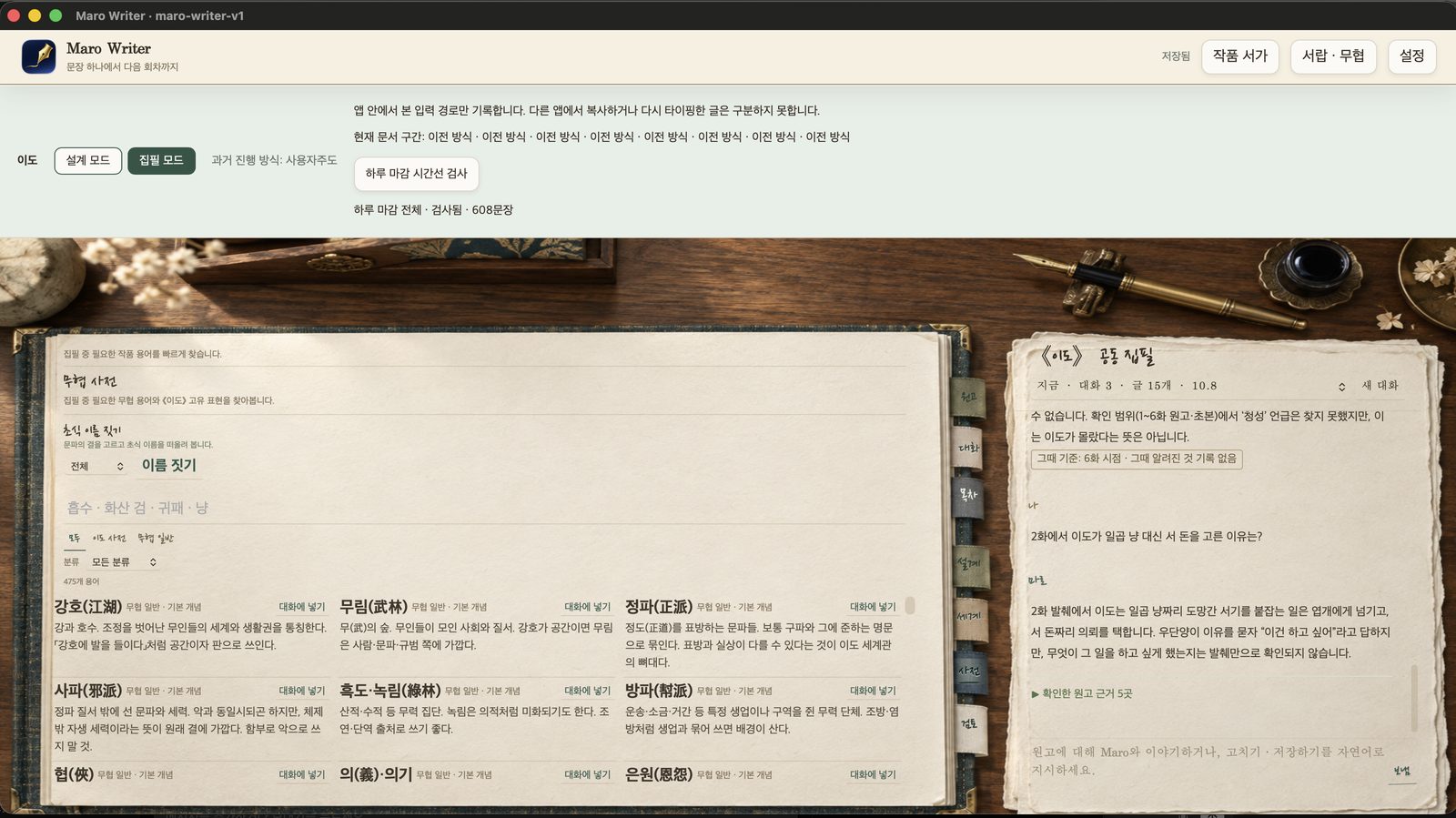Open 작품 서가 from the header
This screenshot has height=818, width=1456.
point(1240,56)
